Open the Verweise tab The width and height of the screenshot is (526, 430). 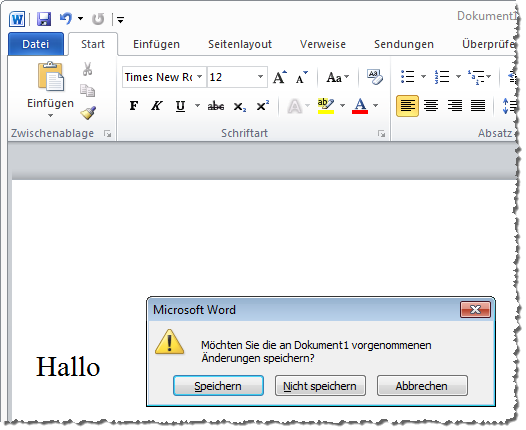click(323, 44)
